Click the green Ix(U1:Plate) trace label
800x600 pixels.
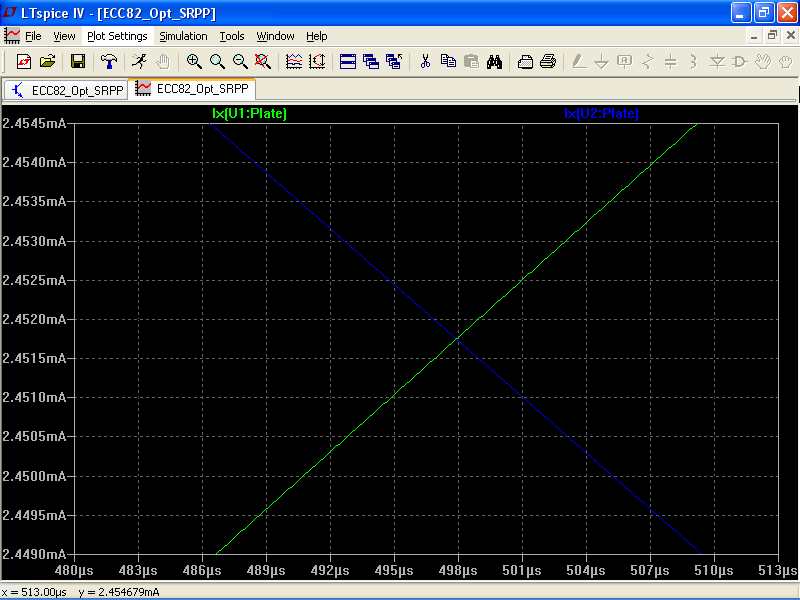tap(249, 113)
